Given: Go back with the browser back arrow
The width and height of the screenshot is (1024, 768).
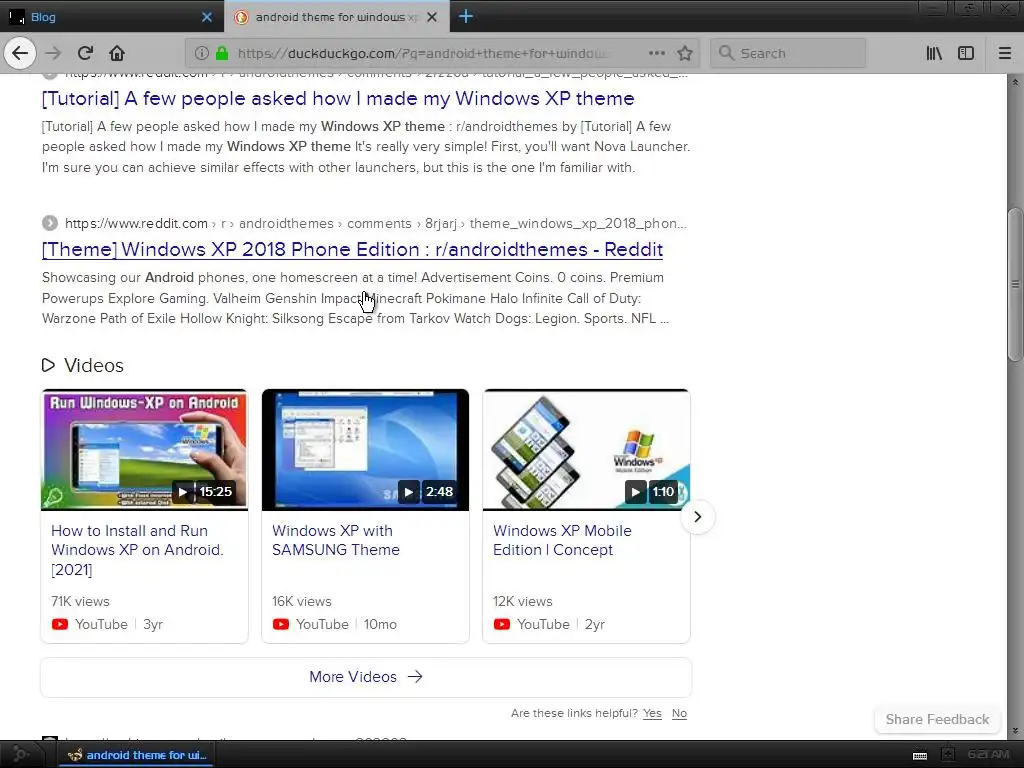Looking at the screenshot, I should pyautogui.click(x=20, y=53).
